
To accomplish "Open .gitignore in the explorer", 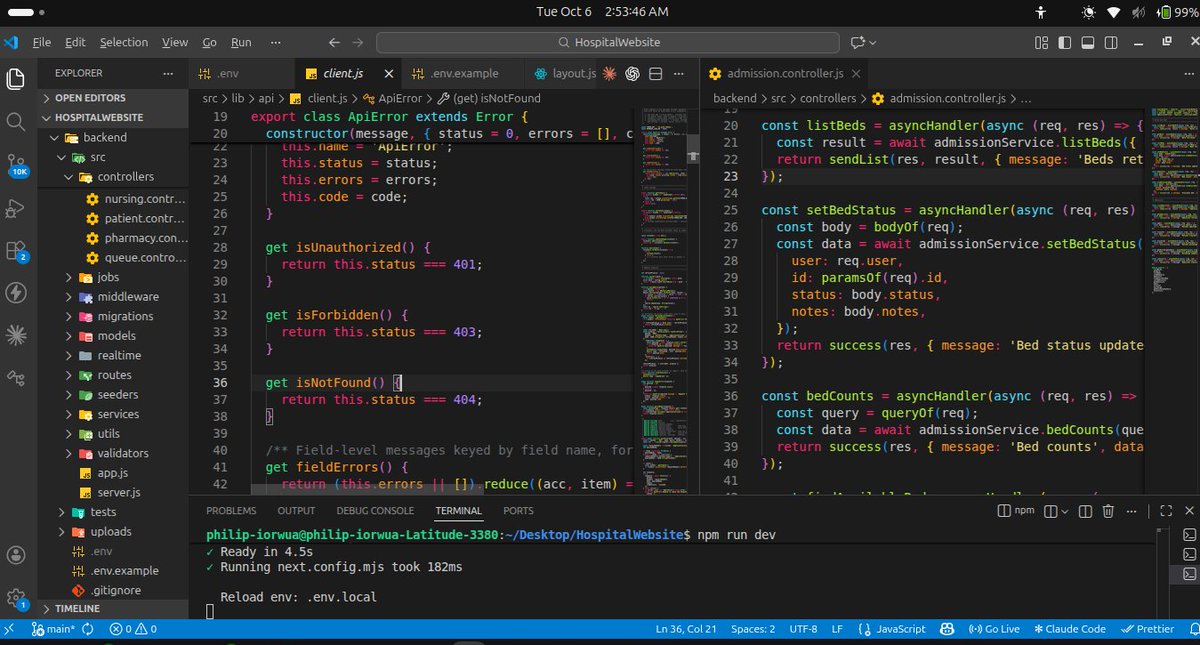I will (x=113, y=590).
